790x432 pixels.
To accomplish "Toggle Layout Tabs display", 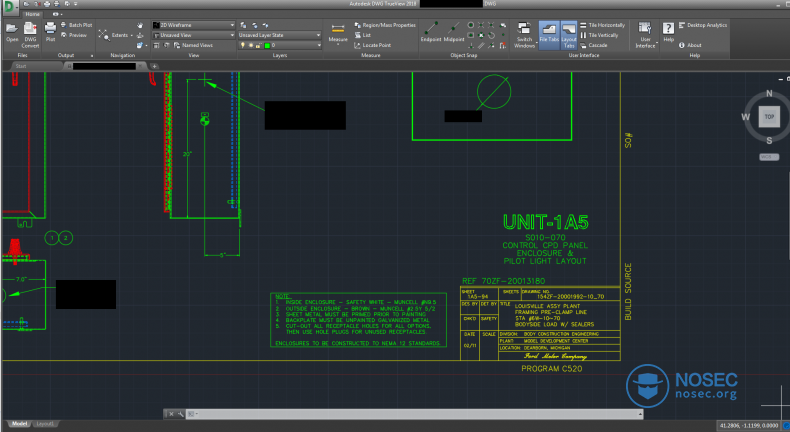I will pyautogui.click(x=569, y=34).
